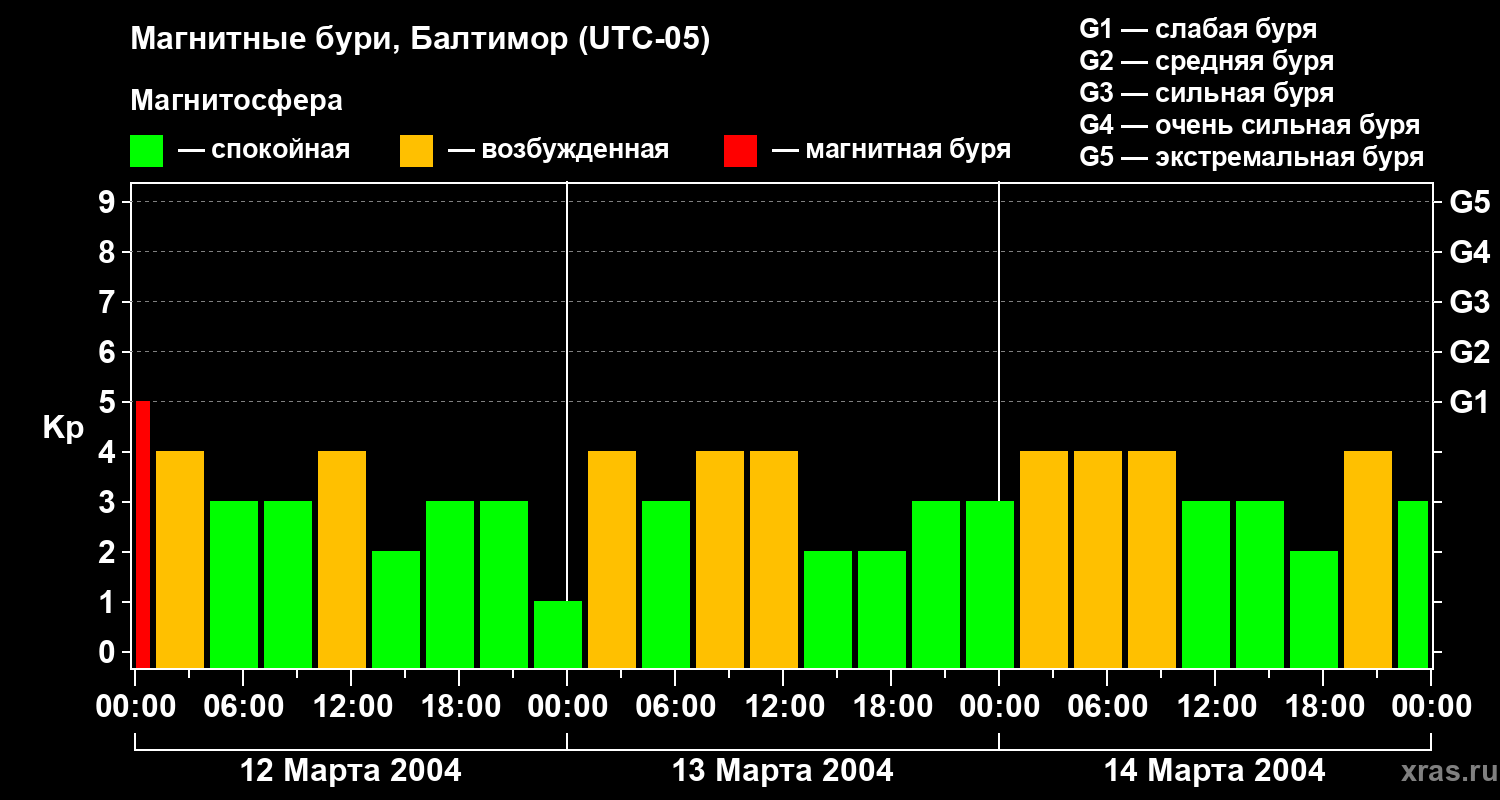The width and height of the screenshot is (1500, 800).
Task: Click the 'Магнитосфера' heading
Action: tap(236, 101)
